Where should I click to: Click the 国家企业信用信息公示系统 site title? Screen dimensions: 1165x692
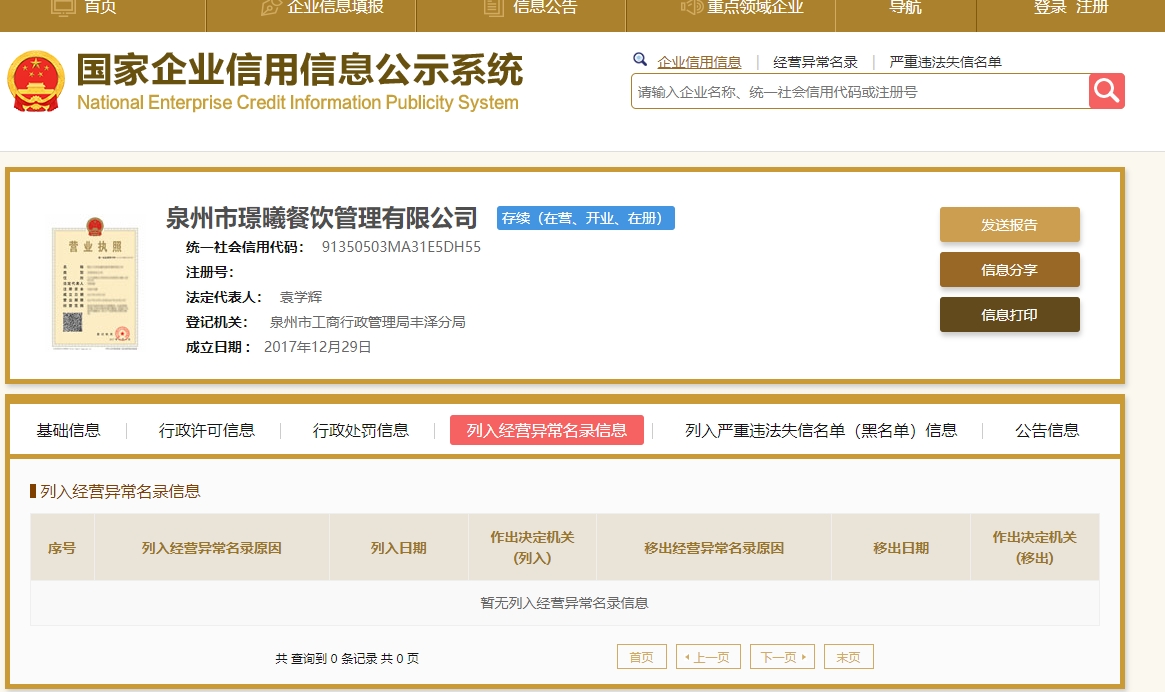click(300, 70)
